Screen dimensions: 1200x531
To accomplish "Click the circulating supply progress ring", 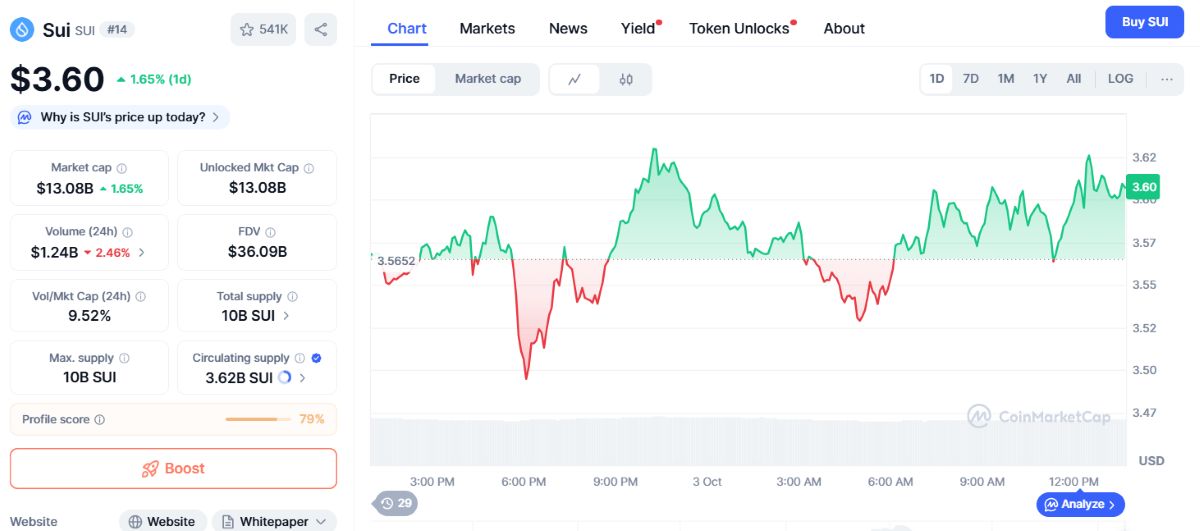I will [285, 378].
